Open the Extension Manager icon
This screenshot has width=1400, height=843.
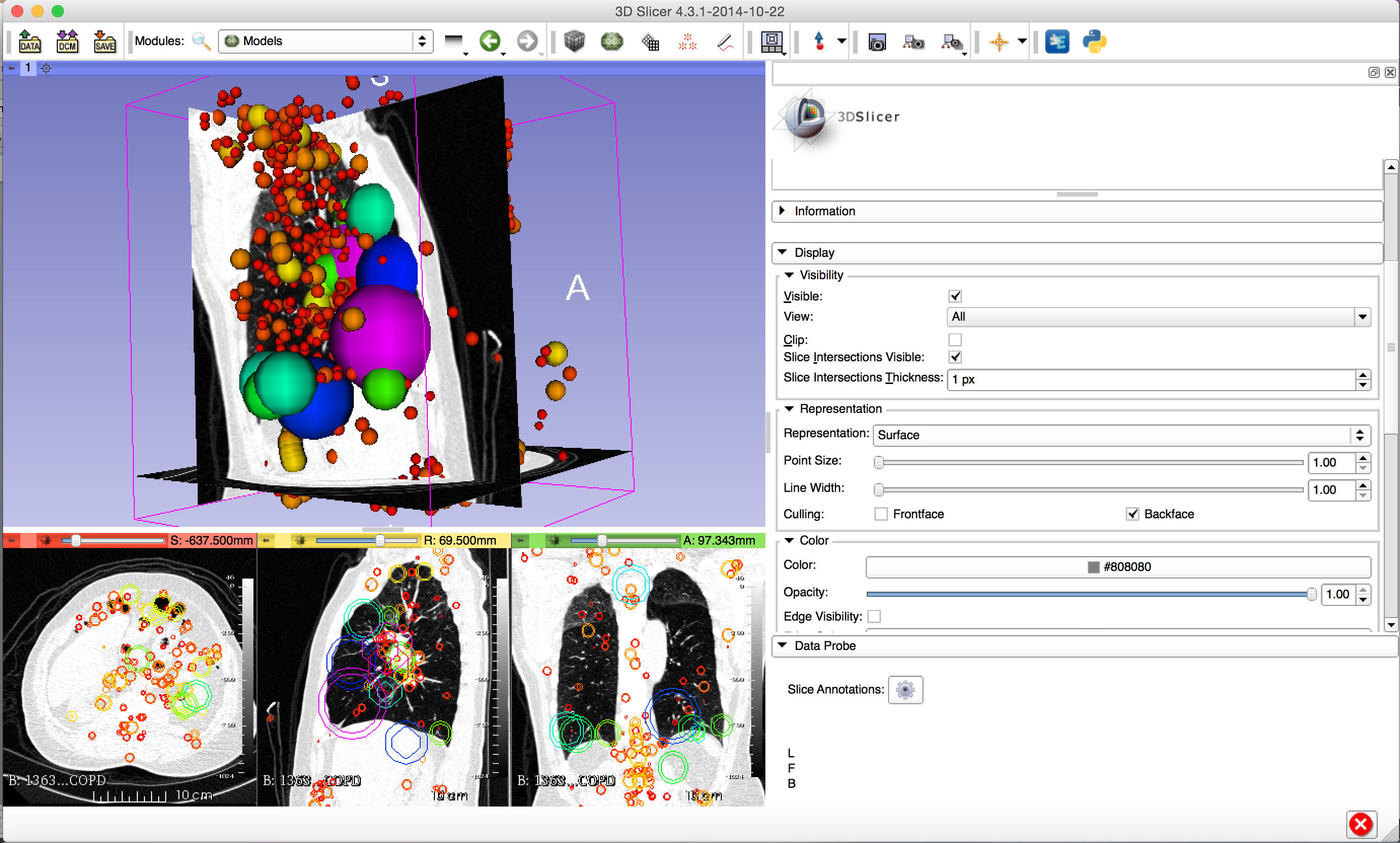point(1057,42)
